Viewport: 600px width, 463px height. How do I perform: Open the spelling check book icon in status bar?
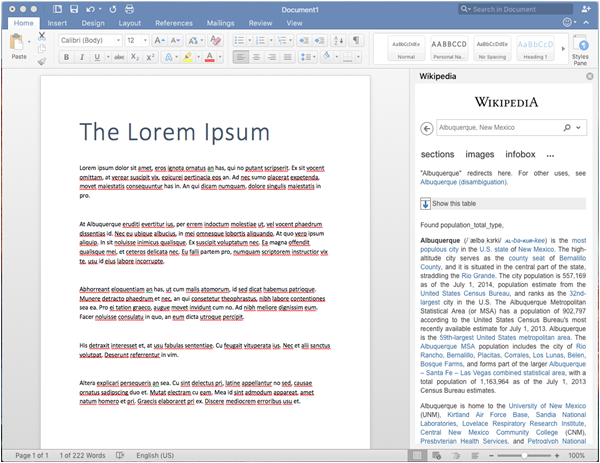pos(120,455)
